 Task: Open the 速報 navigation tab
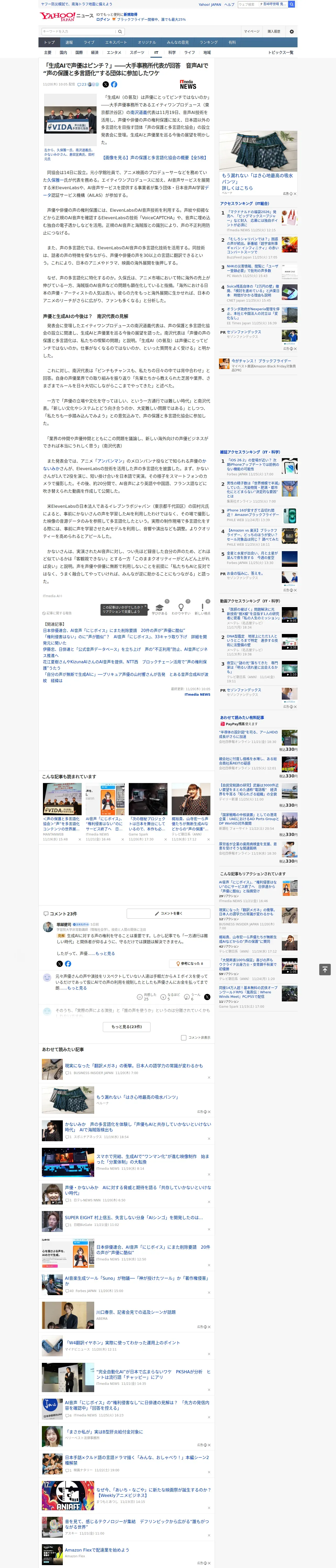69,43
